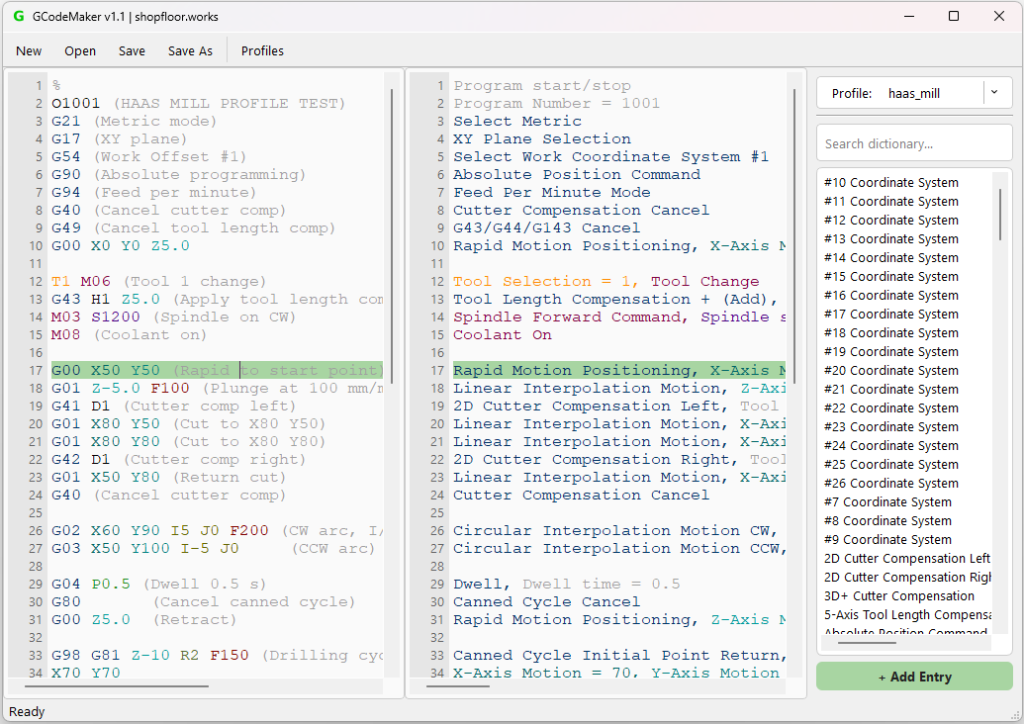Click the M08 Coolant on line
This screenshot has height=724, width=1024.
tap(129, 334)
